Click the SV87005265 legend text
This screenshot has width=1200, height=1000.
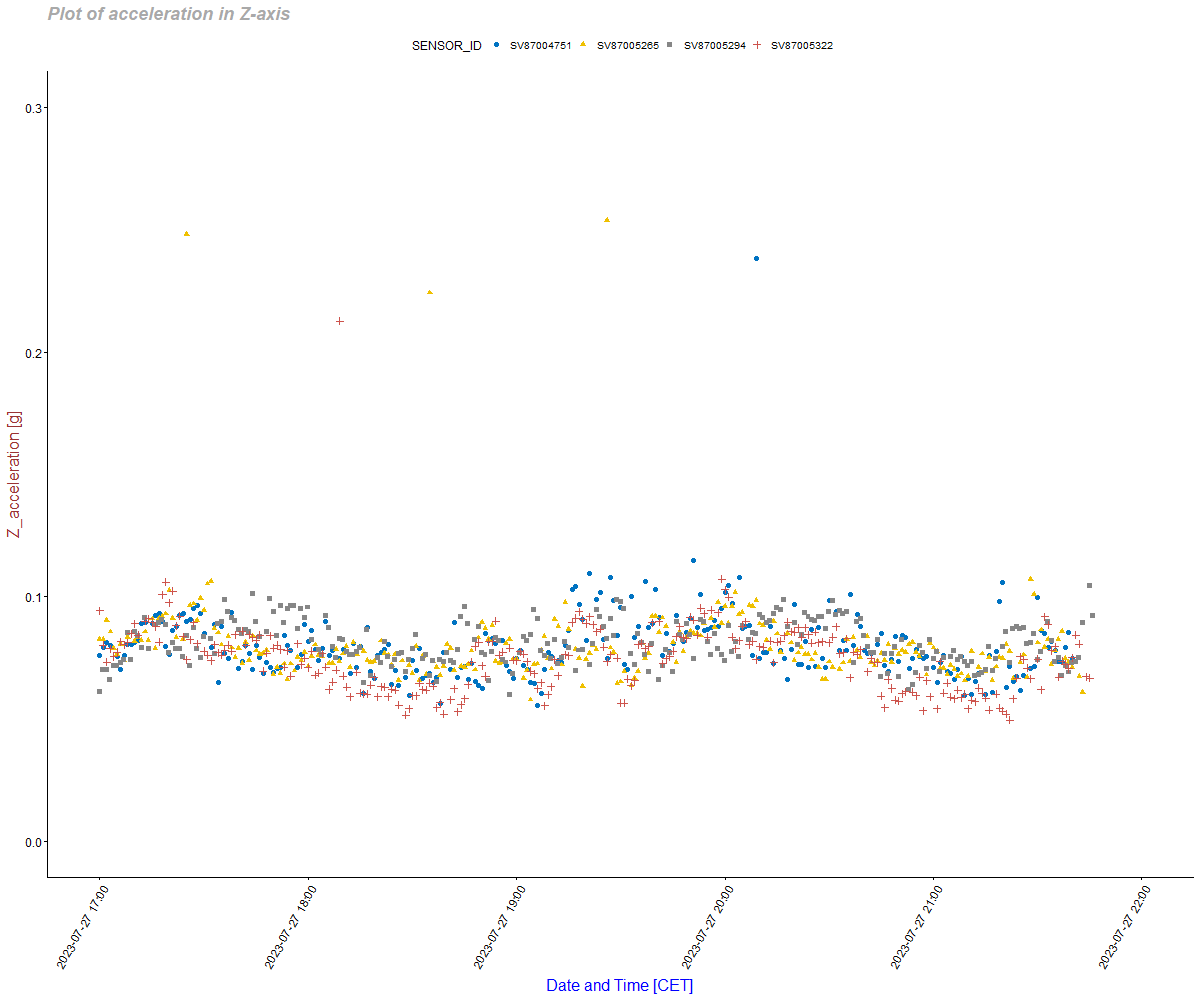(x=627, y=46)
